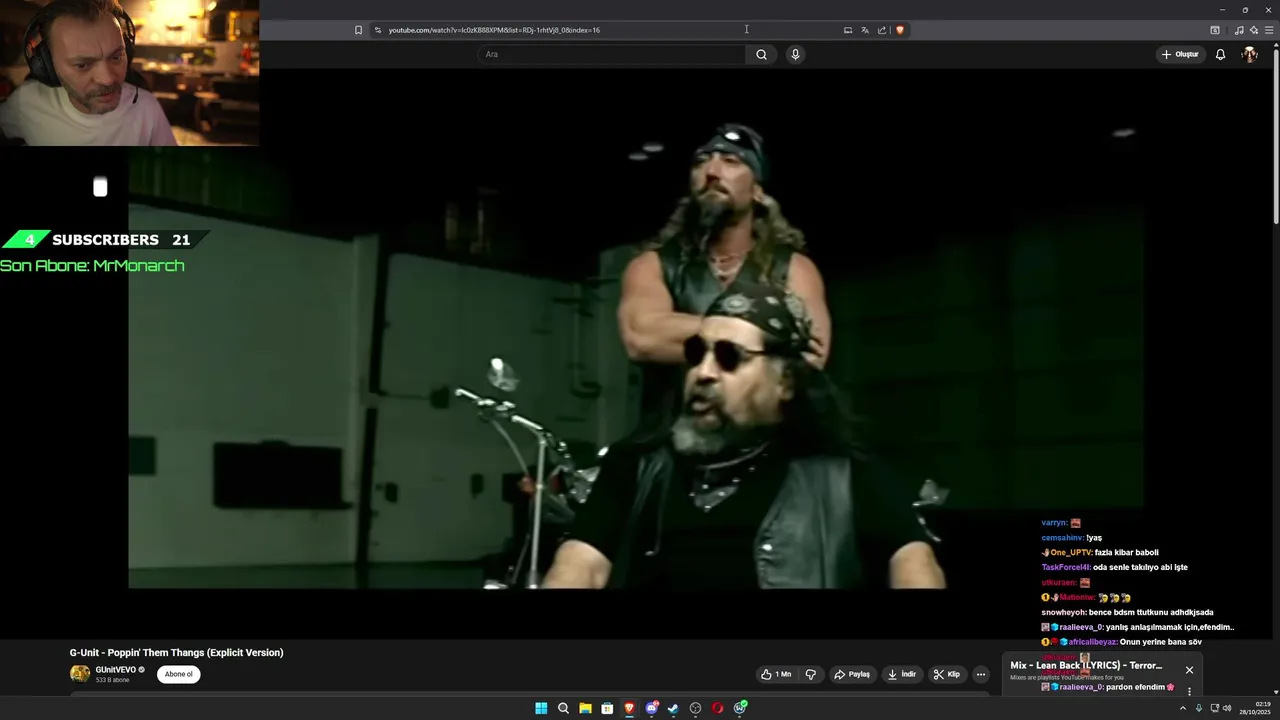Screen dimensions: 1280x720
Task: Open more actions three-dot button beside Klip
Action: pyautogui.click(x=981, y=674)
